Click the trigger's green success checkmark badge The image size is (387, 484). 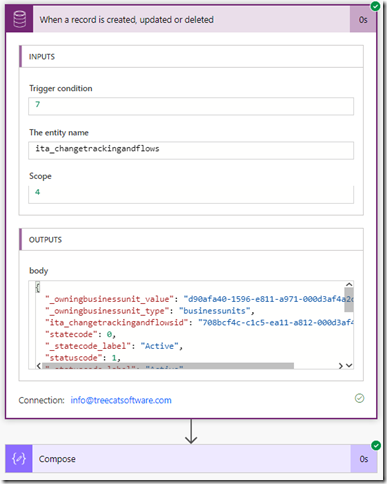[375, 6]
